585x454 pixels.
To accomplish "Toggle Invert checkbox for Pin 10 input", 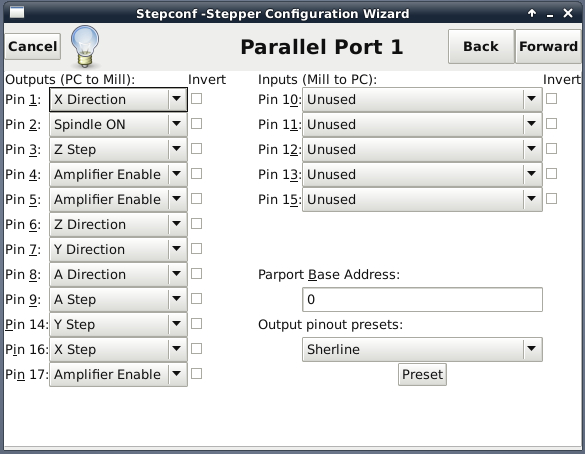I will [x=551, y=99].
